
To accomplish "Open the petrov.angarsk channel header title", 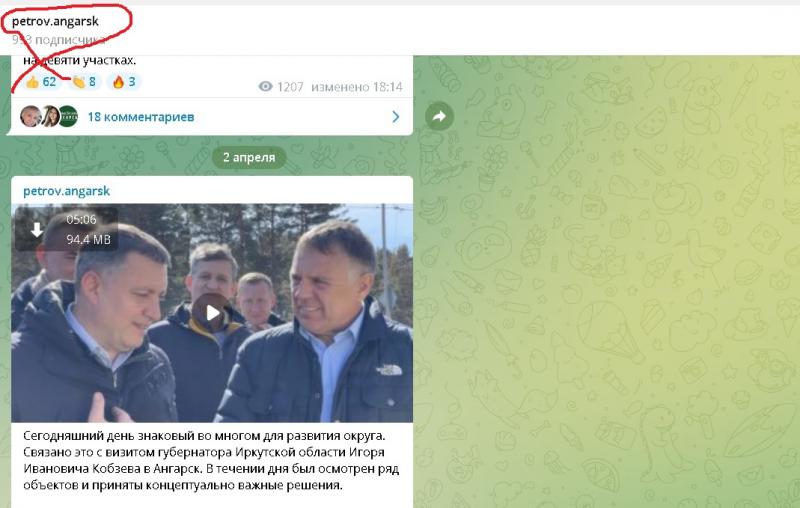I will (55, 21).
